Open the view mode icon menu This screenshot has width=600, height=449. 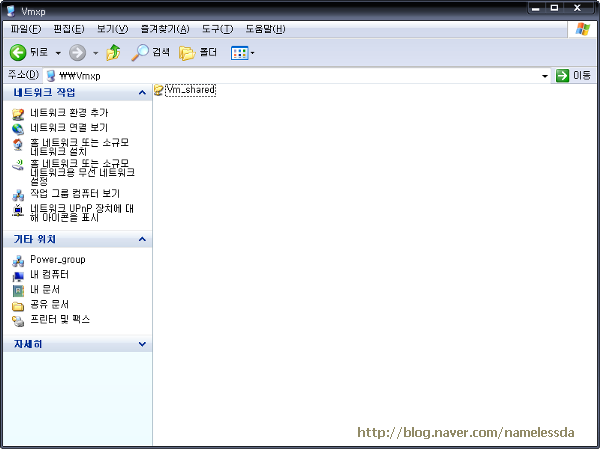(x=243, y=53)
